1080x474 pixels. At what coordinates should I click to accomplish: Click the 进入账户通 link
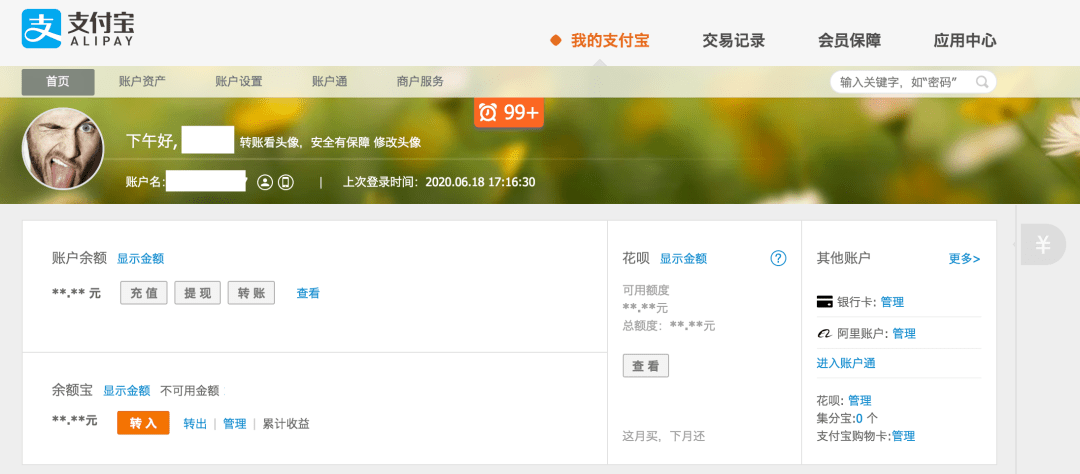(846, 363)
